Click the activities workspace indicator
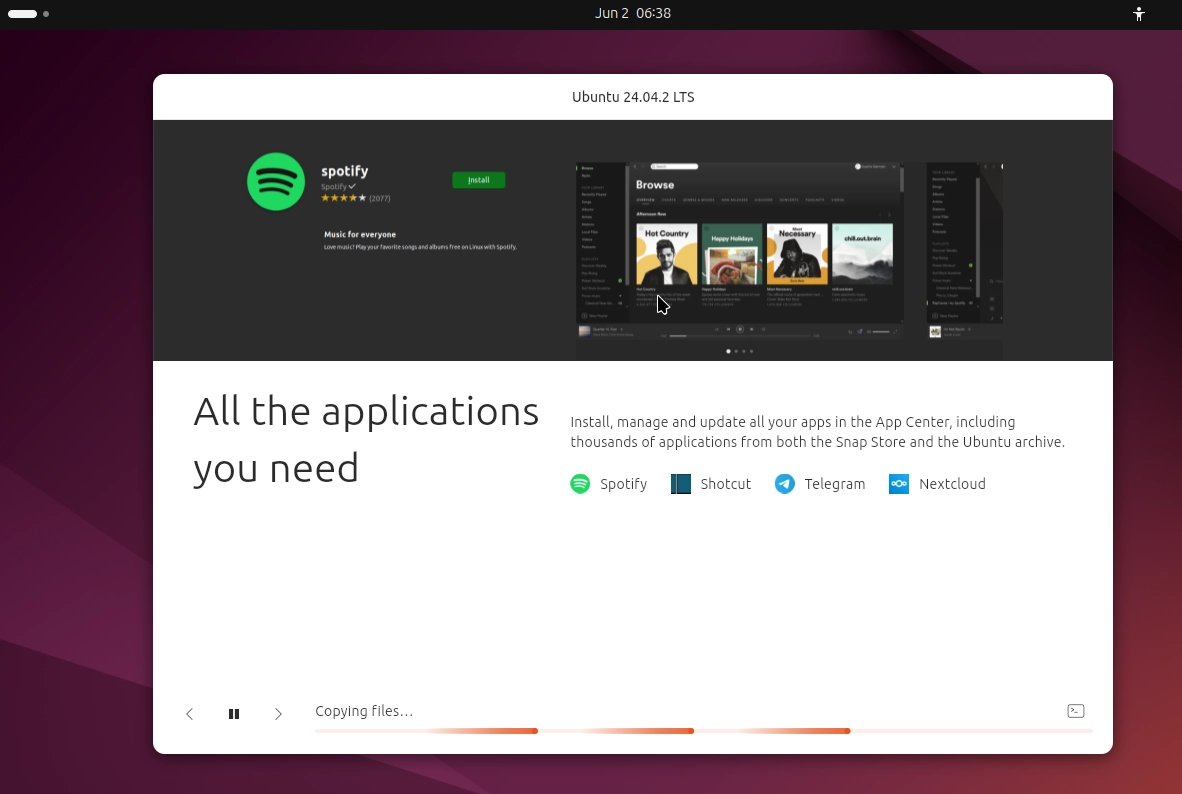Screen dimensions: 1182x794 pyautogui.click(x=29, y=14)
